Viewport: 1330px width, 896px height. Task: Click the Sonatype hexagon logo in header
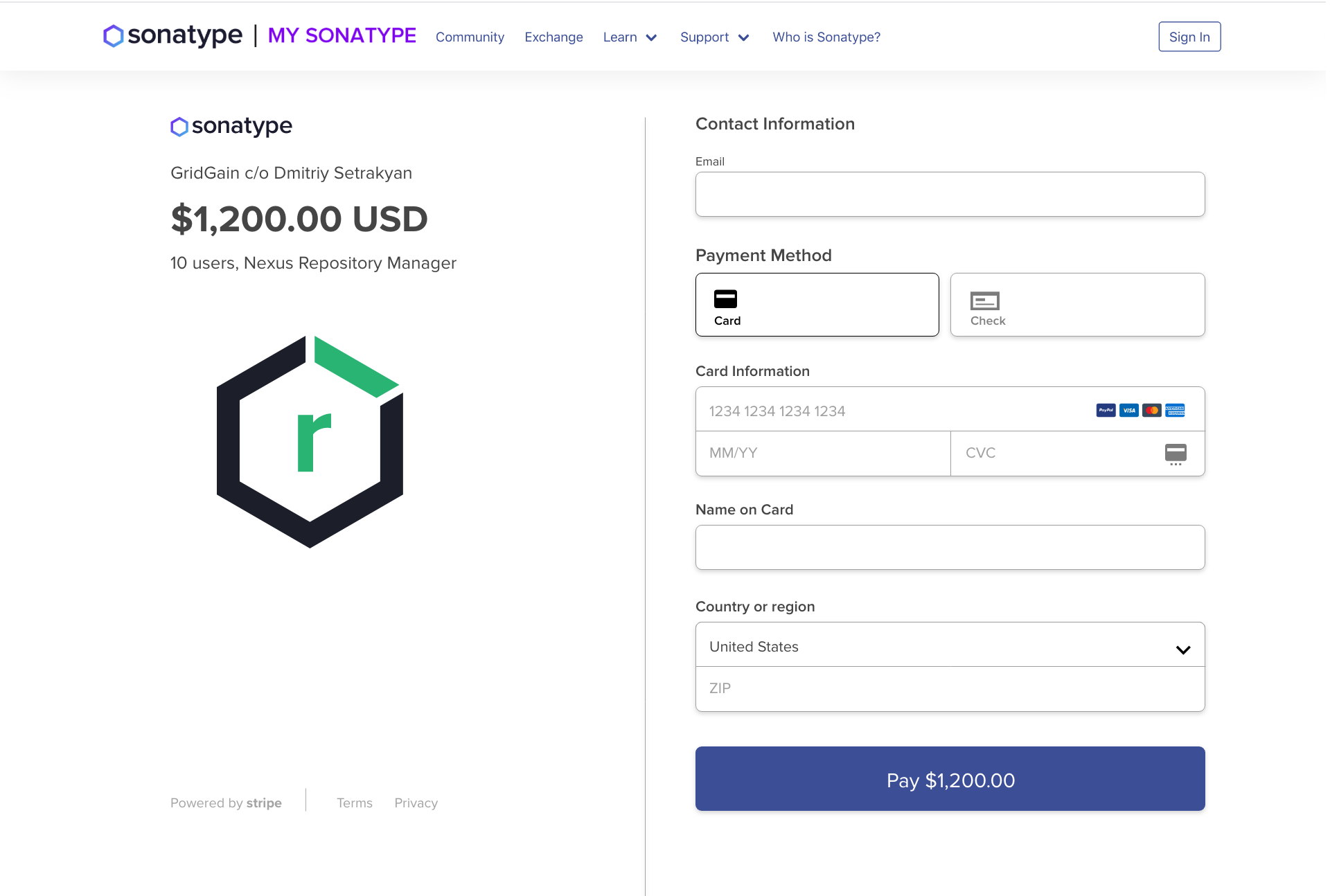coord(114,36)
